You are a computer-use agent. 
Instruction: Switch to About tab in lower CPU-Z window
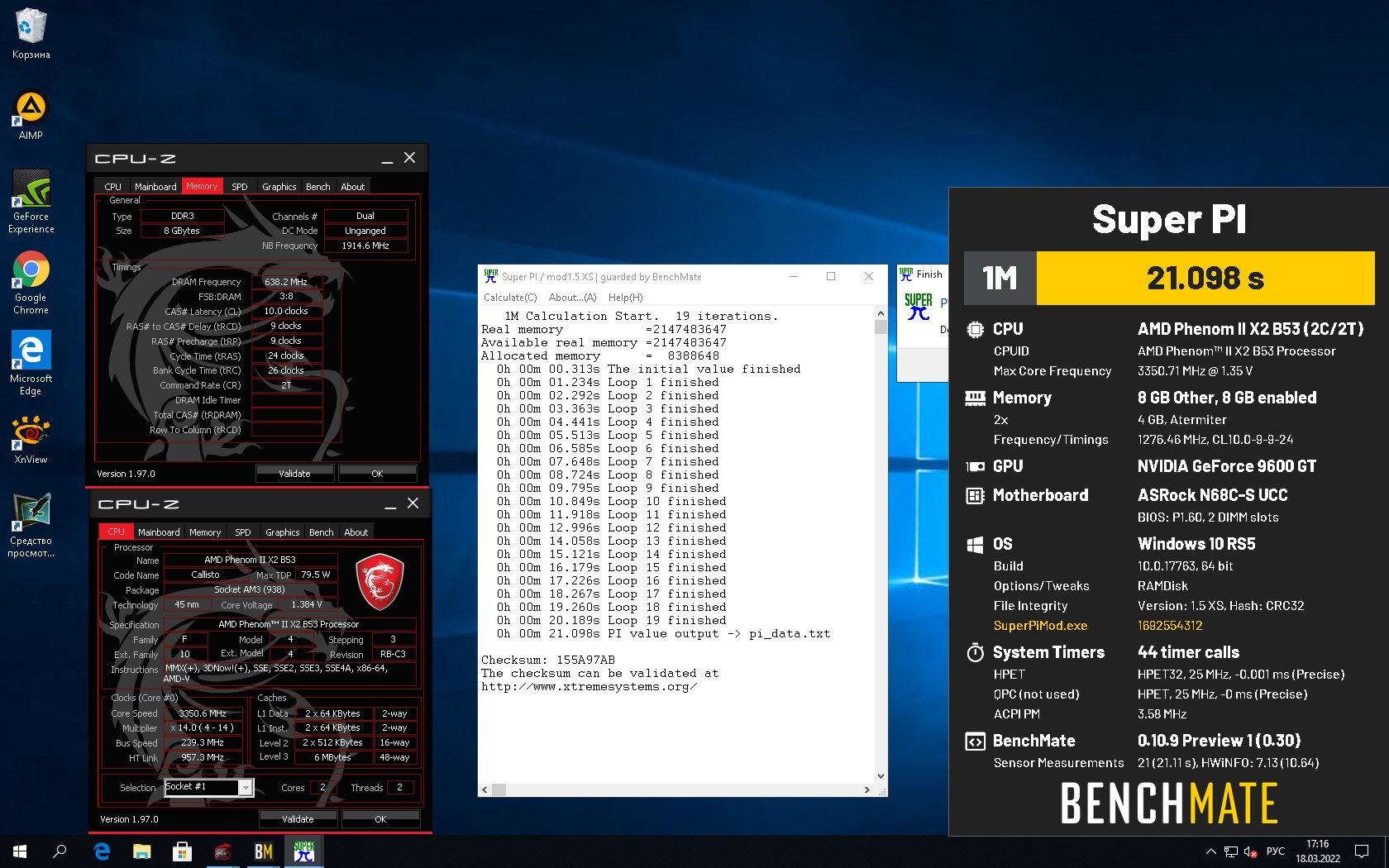pyautogui.click(x=356, y=532)
